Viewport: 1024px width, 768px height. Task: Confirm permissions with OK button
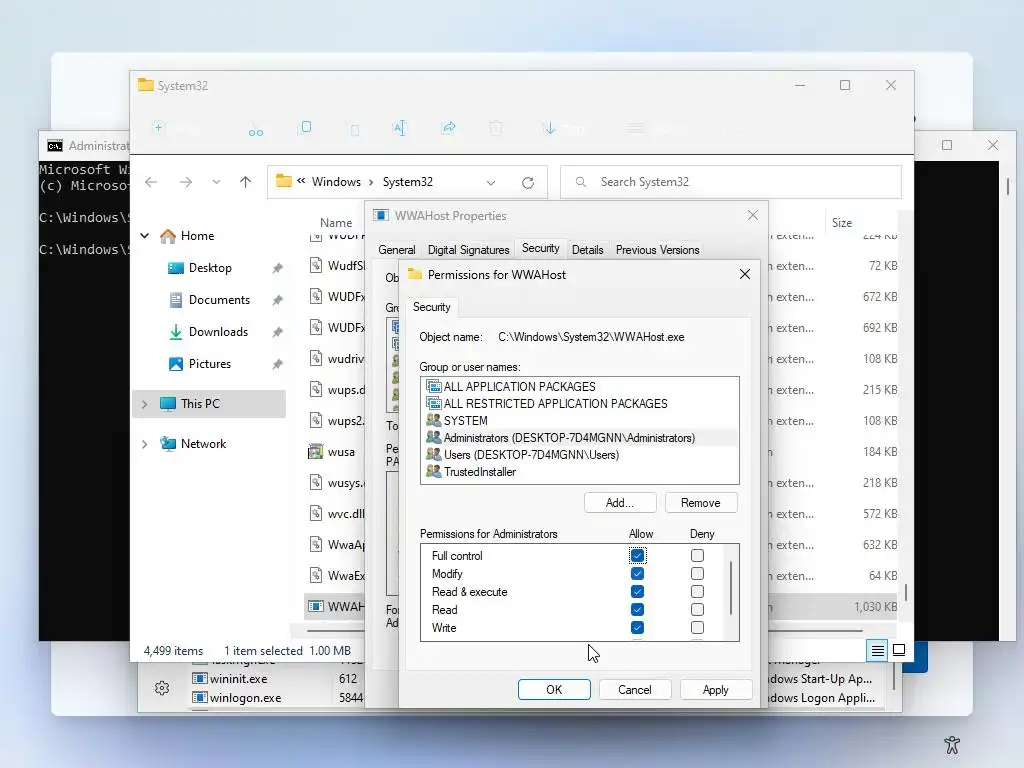[554, 690]
